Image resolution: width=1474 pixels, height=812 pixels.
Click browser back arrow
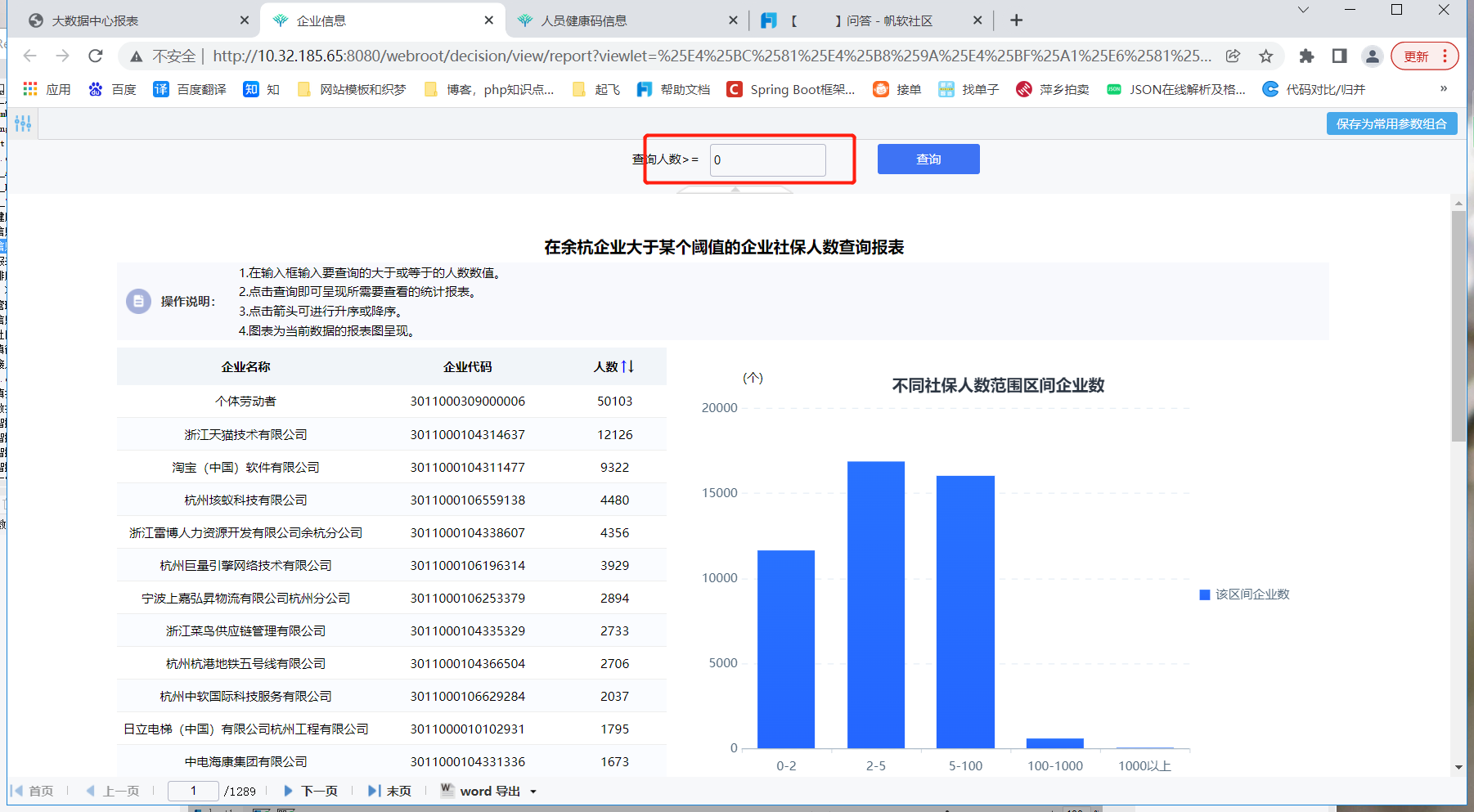[30, 56]
